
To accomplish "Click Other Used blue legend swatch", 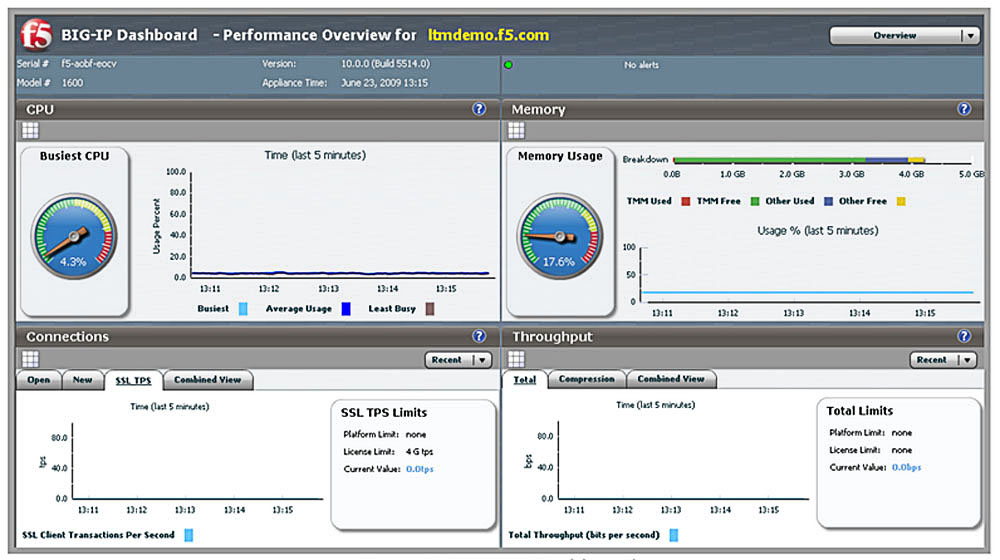I will click(x=828, y=202).
